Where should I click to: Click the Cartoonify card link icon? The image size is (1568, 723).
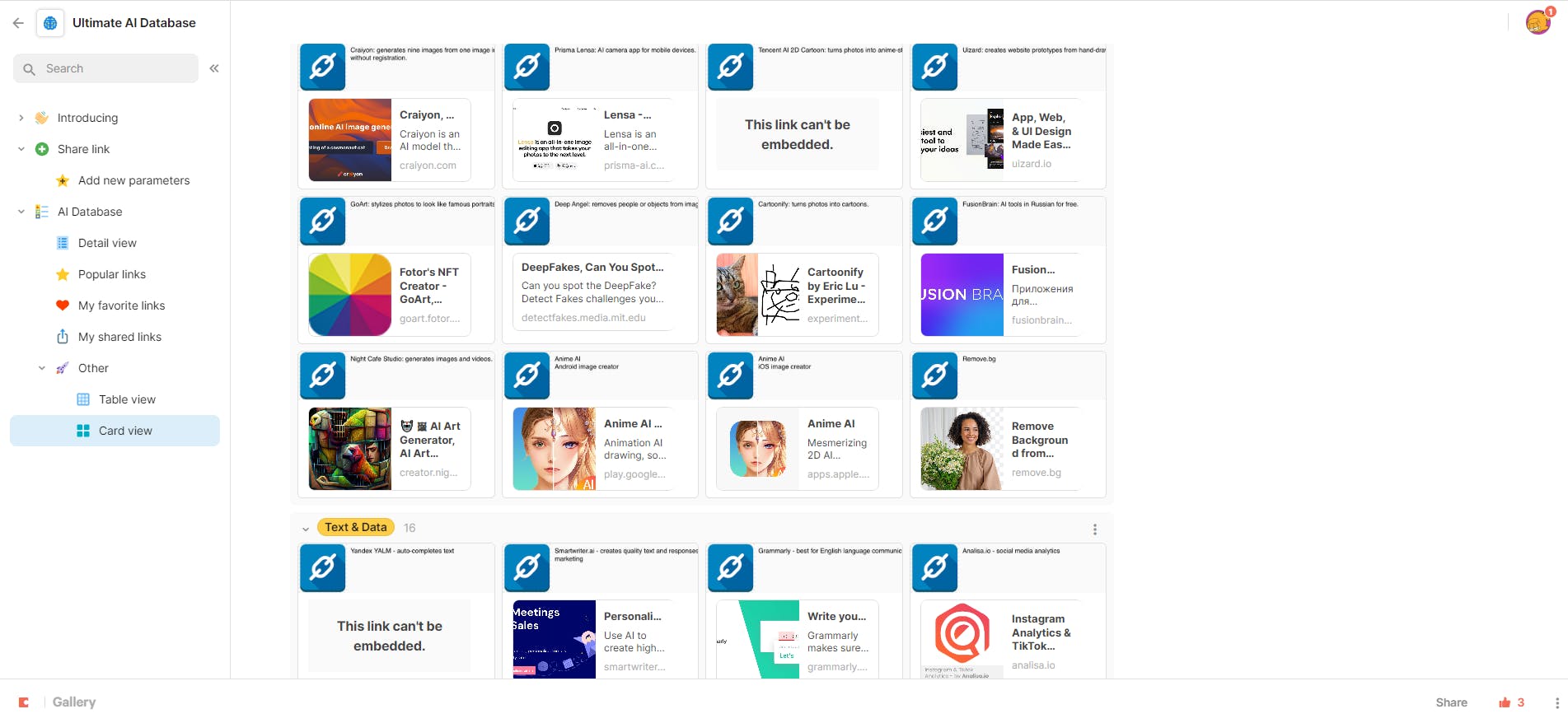point(731,221)
